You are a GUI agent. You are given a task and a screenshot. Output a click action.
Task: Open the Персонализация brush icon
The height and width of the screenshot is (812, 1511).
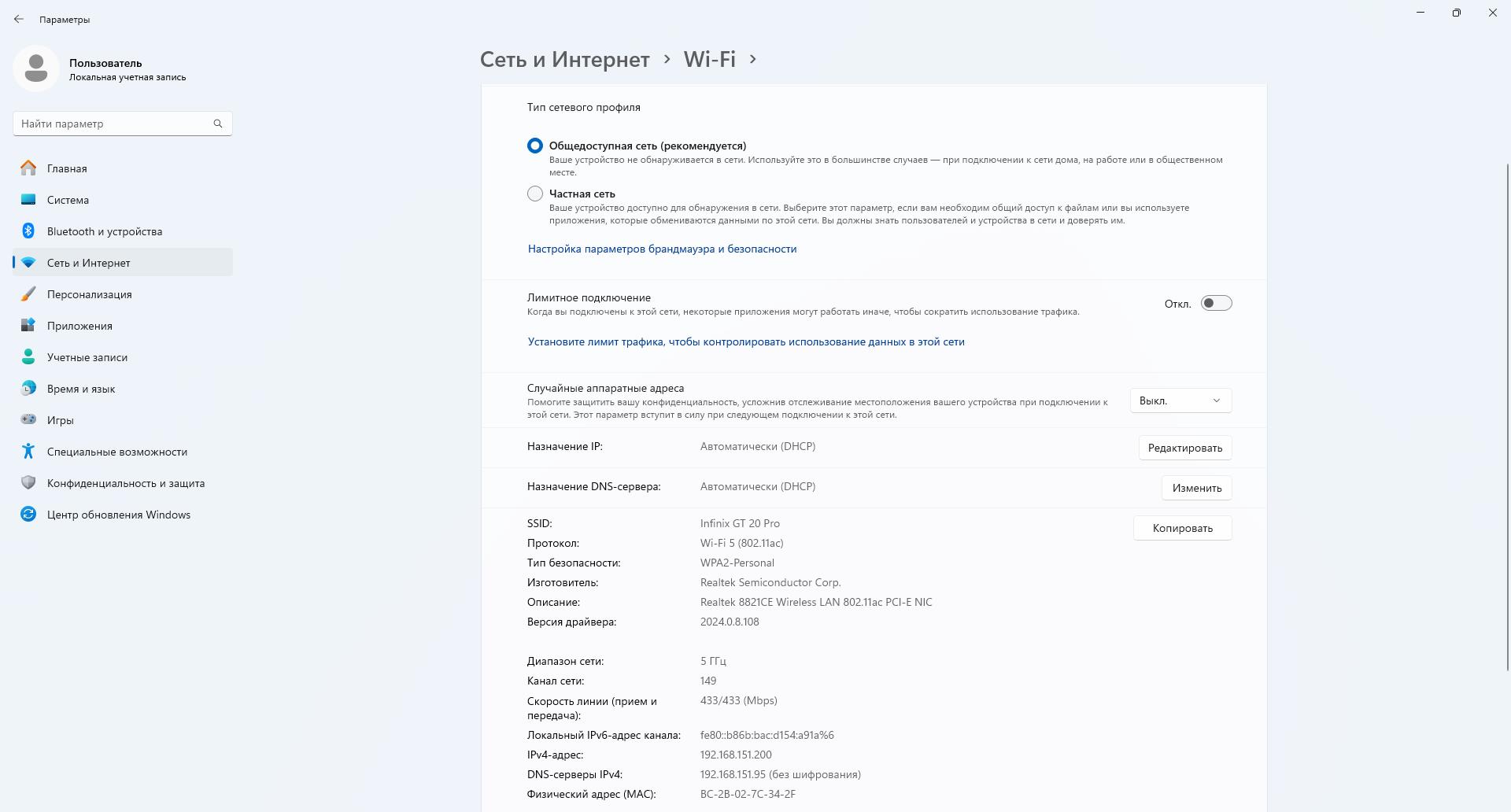coord(28,294)
